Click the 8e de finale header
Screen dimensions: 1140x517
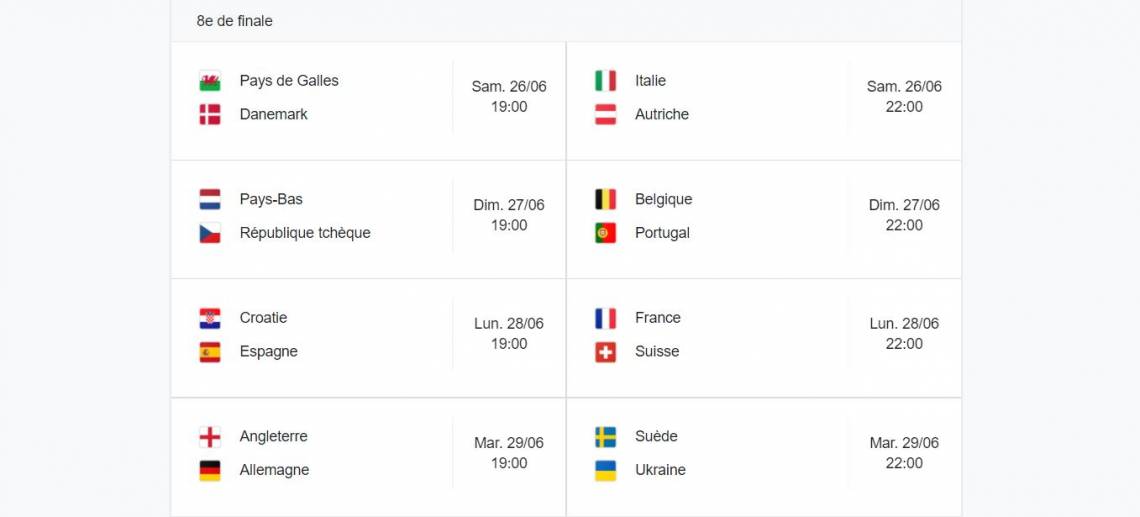[235, 21]
